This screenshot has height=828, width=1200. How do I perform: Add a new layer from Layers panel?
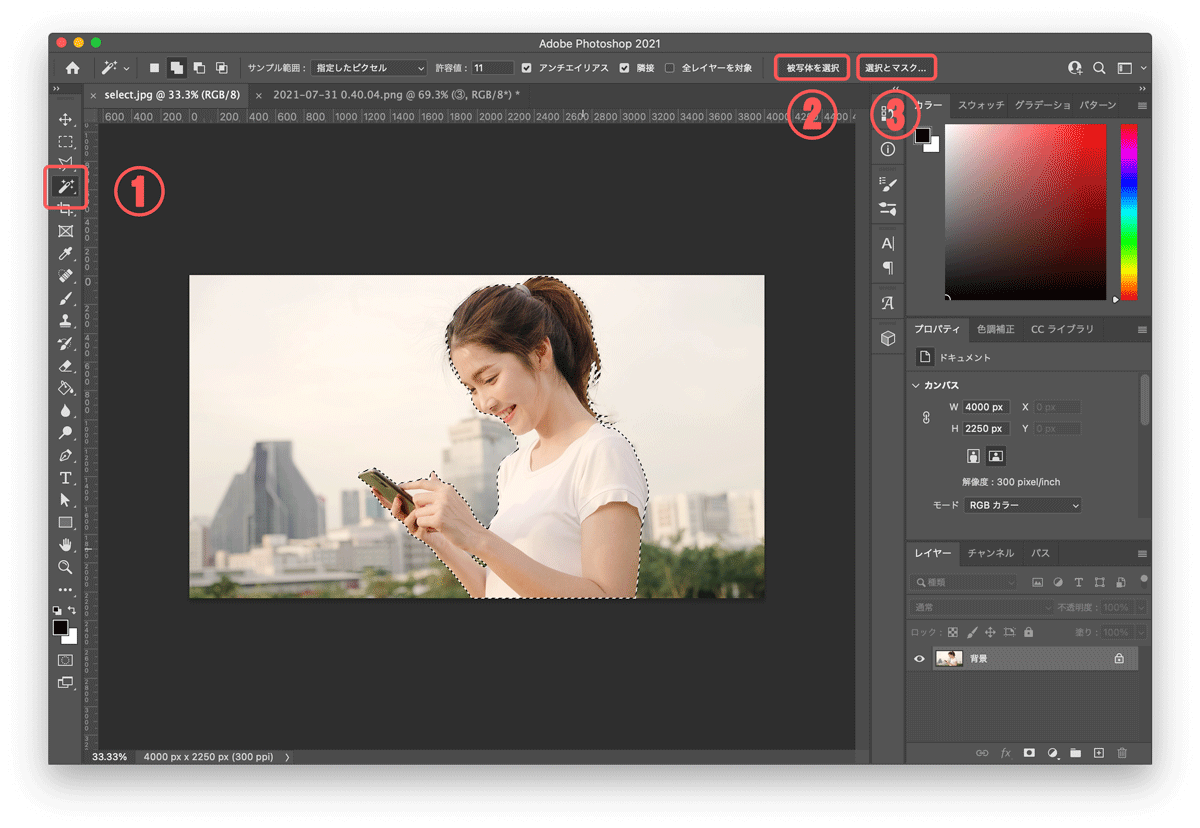click(1098, 753)
